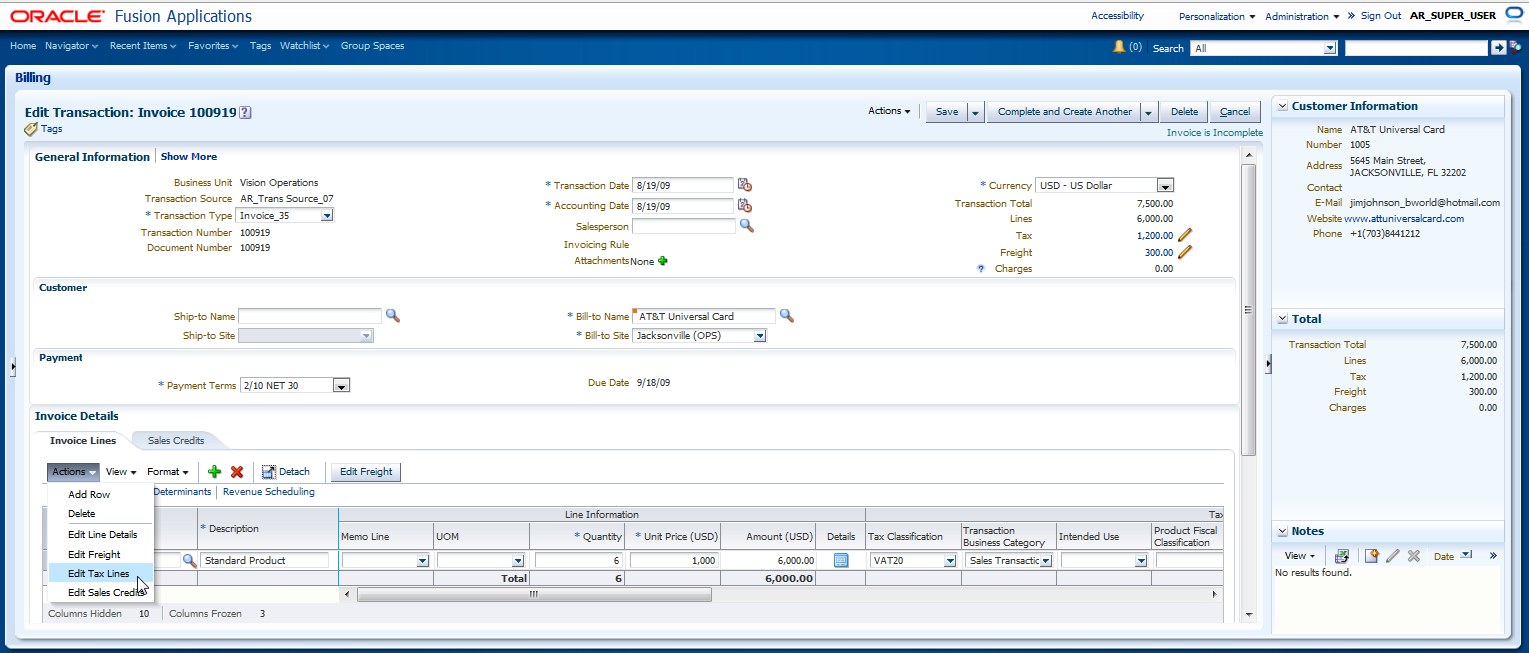Open the Details icon in the Standard Product row
1529x653 pixels.
(x=841, y=561)
